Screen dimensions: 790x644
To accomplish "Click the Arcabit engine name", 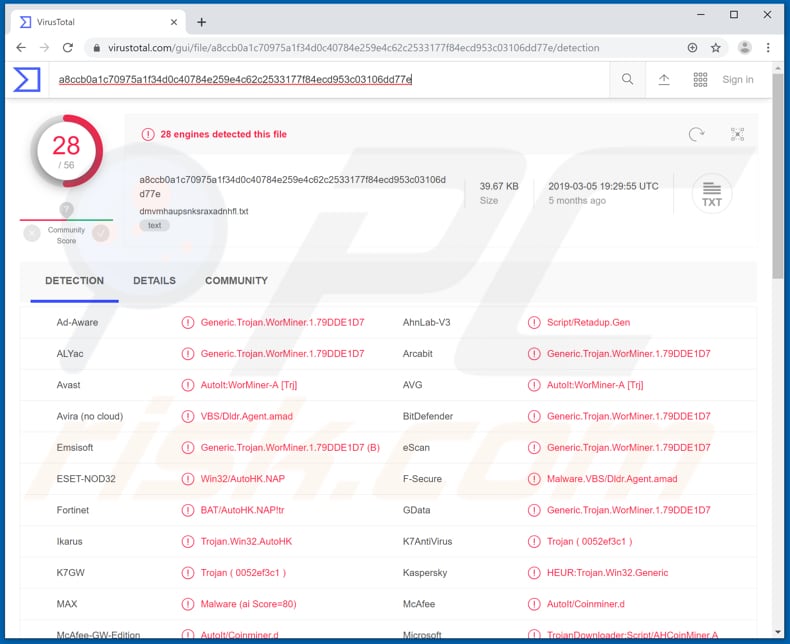I will (x=417, y=354).
